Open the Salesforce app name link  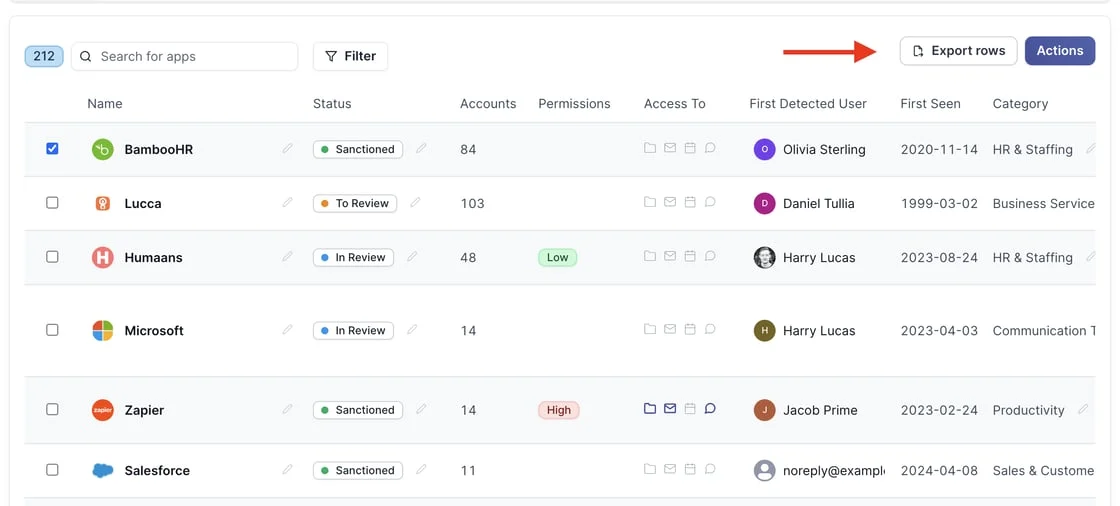pyautogui.click(x=157, y=470)
